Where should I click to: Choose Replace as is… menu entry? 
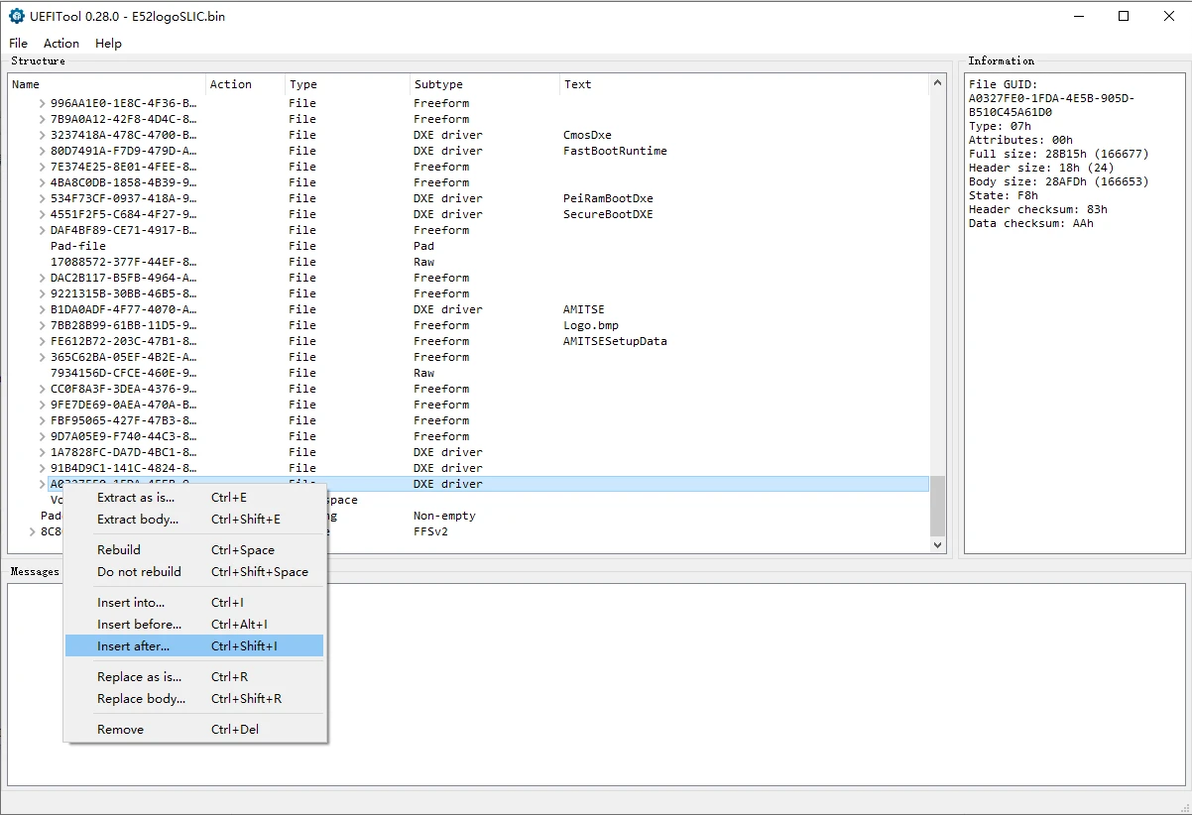[x=194, y=677]
